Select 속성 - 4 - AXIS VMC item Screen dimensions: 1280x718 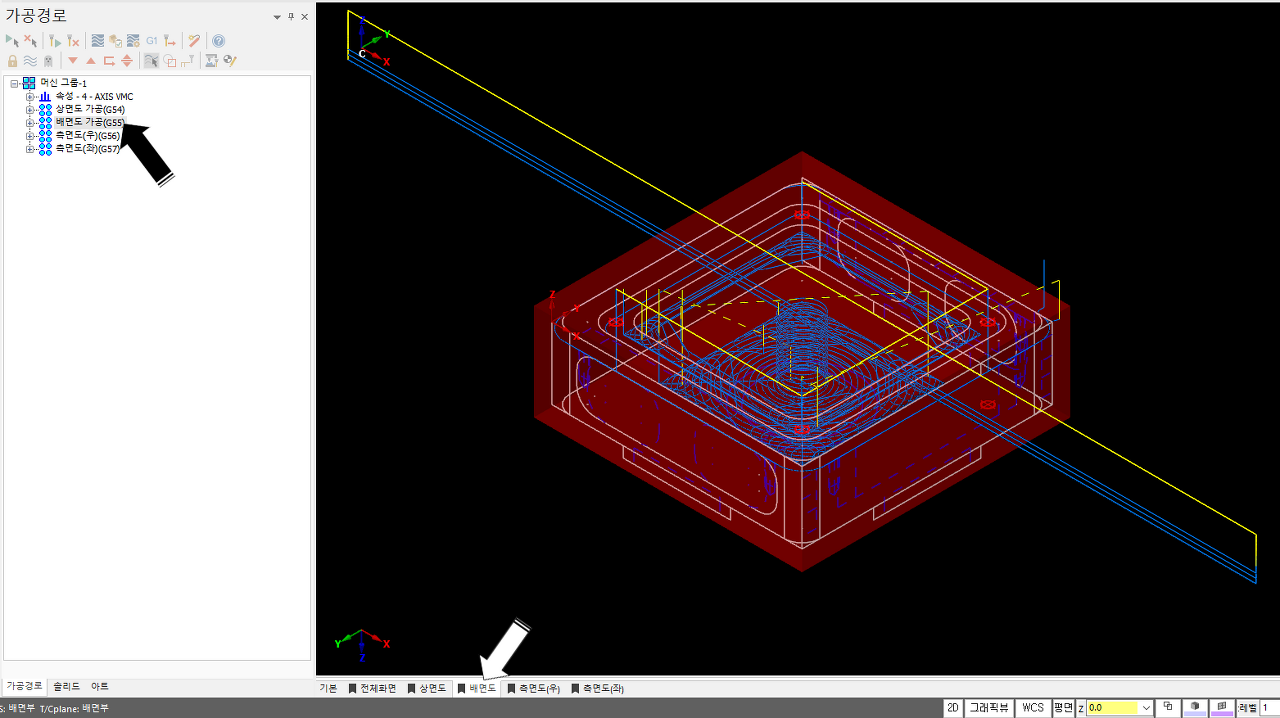[94, 96]
